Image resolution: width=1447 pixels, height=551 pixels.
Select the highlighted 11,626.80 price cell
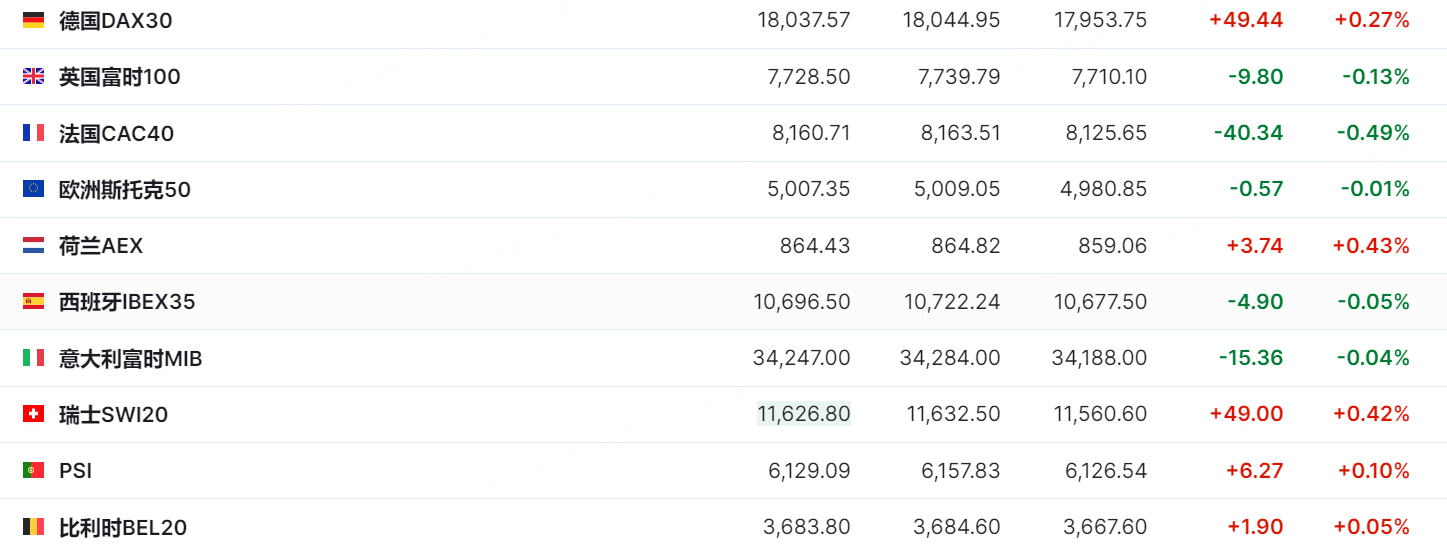click(x=804, y=414)
